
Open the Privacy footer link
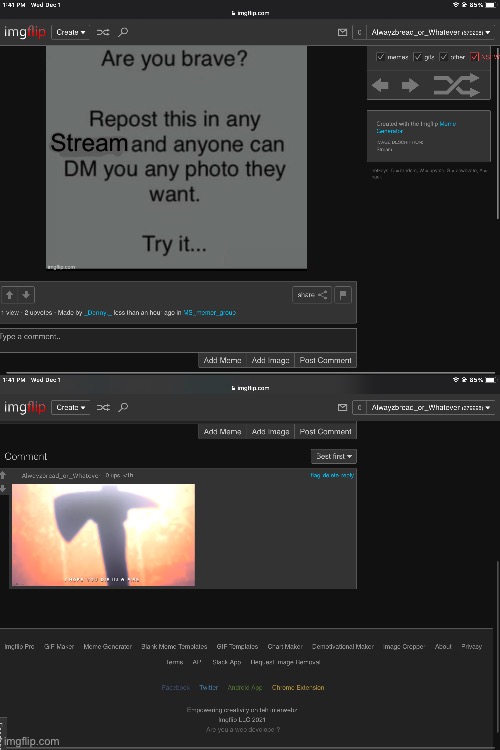point(471,646)
